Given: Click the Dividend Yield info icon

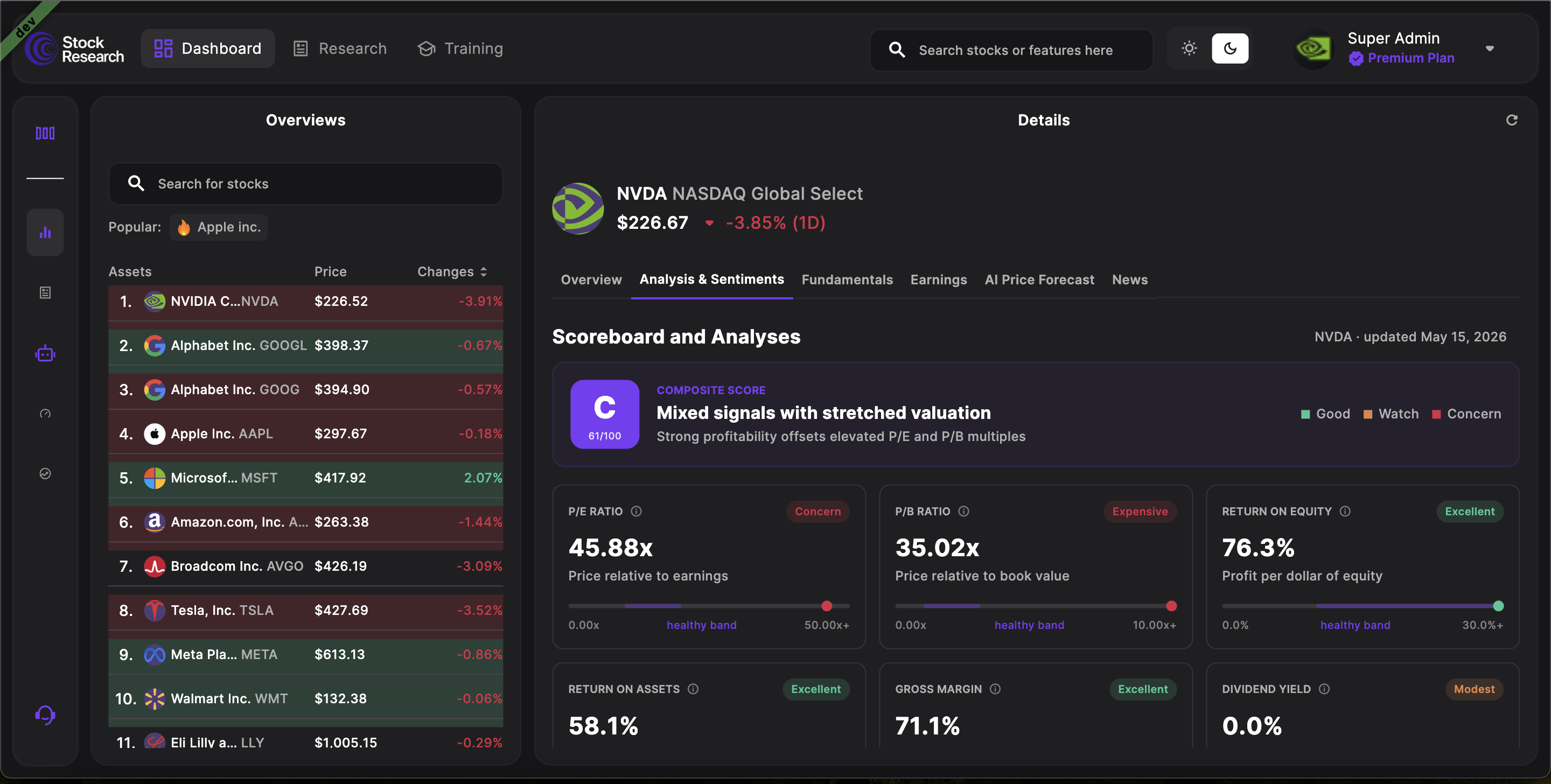Looking at the screenshot, I should (1323, 689).
